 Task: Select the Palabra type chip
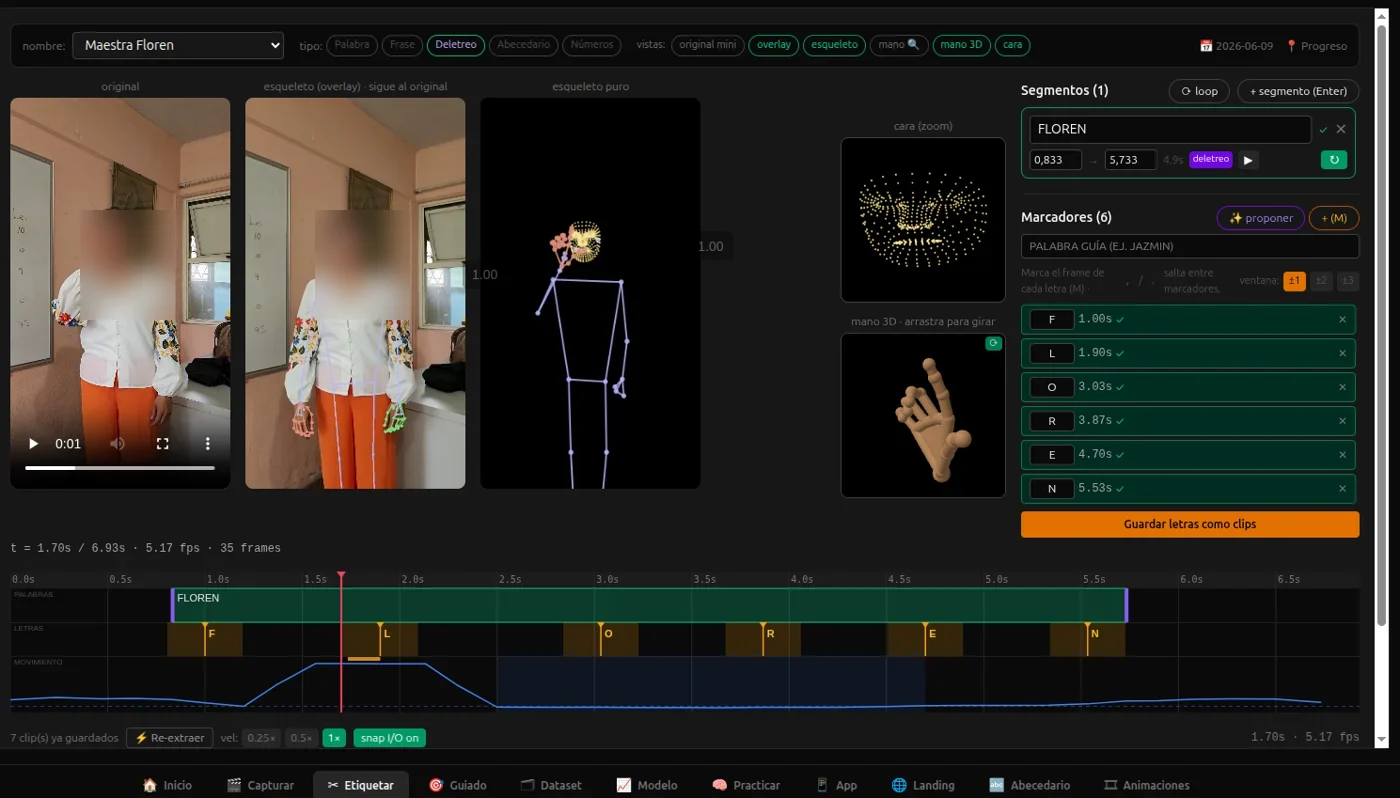(x=352, y=45)
